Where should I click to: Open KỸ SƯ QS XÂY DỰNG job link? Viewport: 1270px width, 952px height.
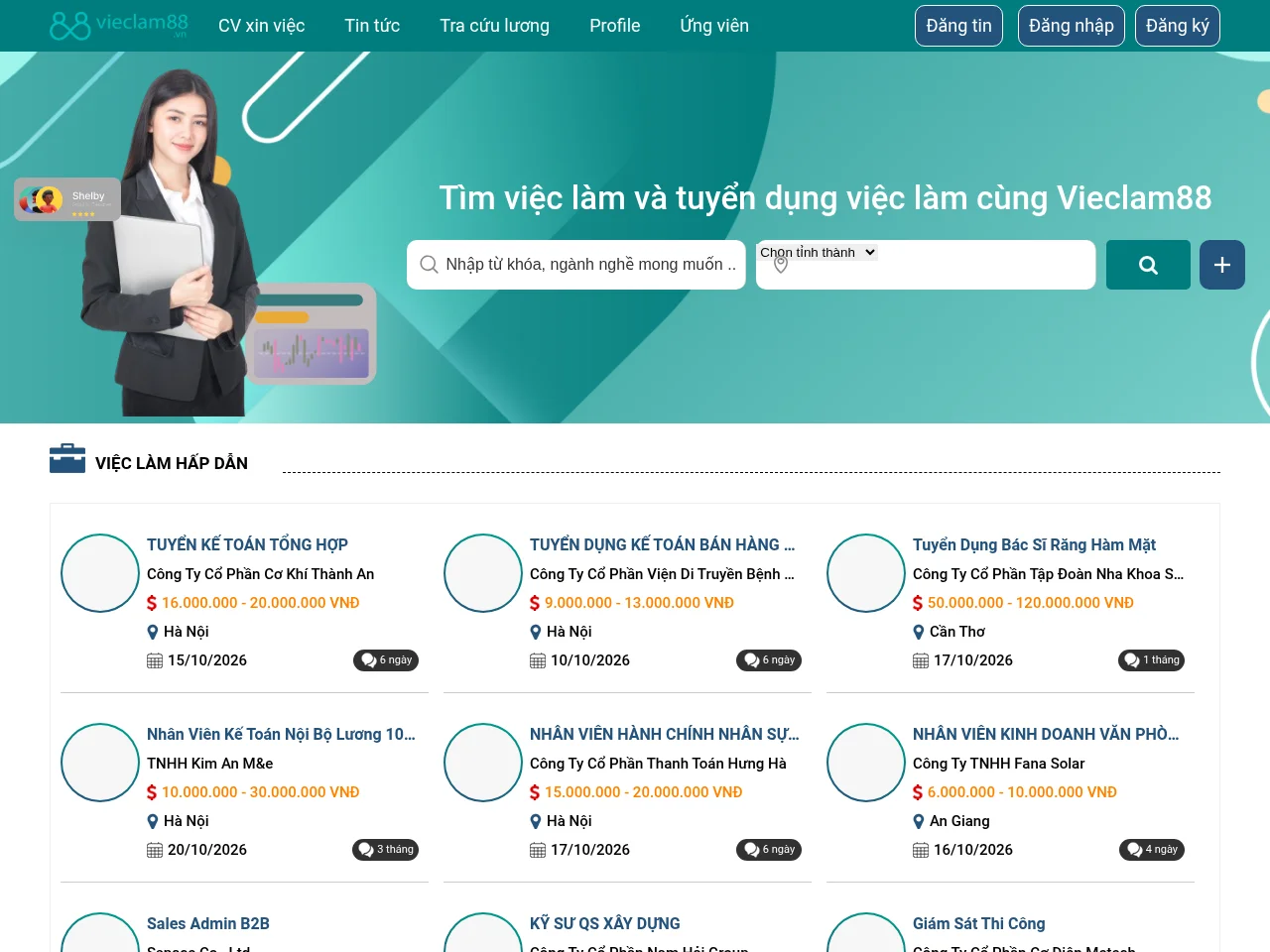605,923
